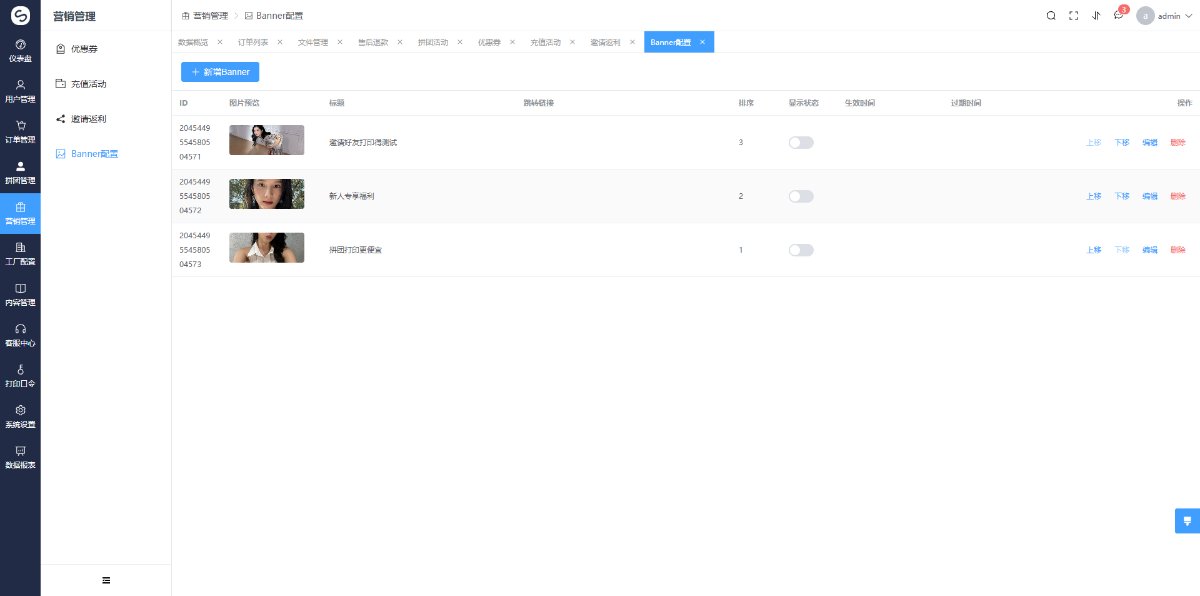Click the 新增Banner button
The width and height of the screenshot is (1200, 596).
tap(220, 72)
